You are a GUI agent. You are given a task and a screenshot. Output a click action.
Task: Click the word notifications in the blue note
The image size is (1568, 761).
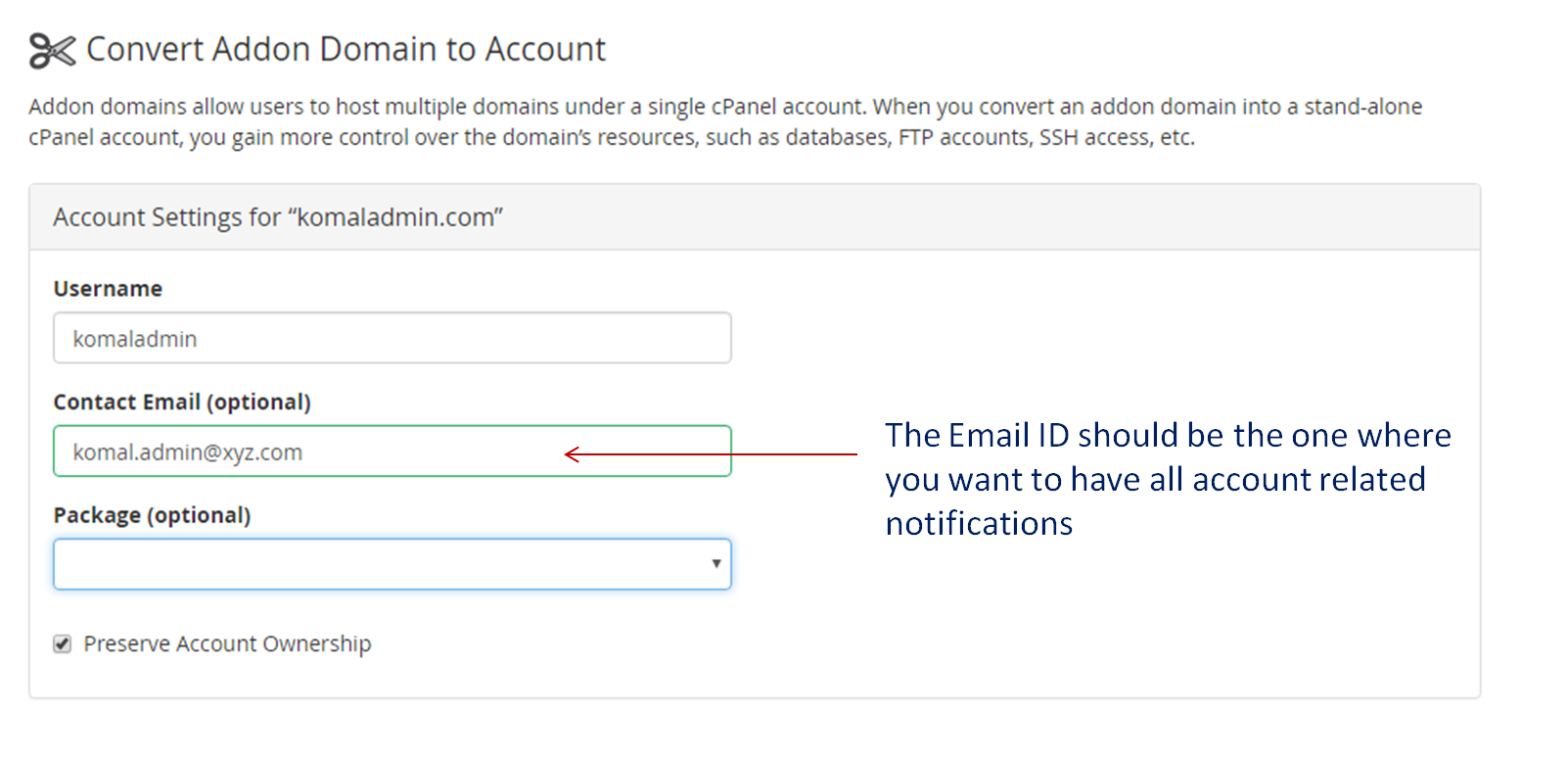979,524
